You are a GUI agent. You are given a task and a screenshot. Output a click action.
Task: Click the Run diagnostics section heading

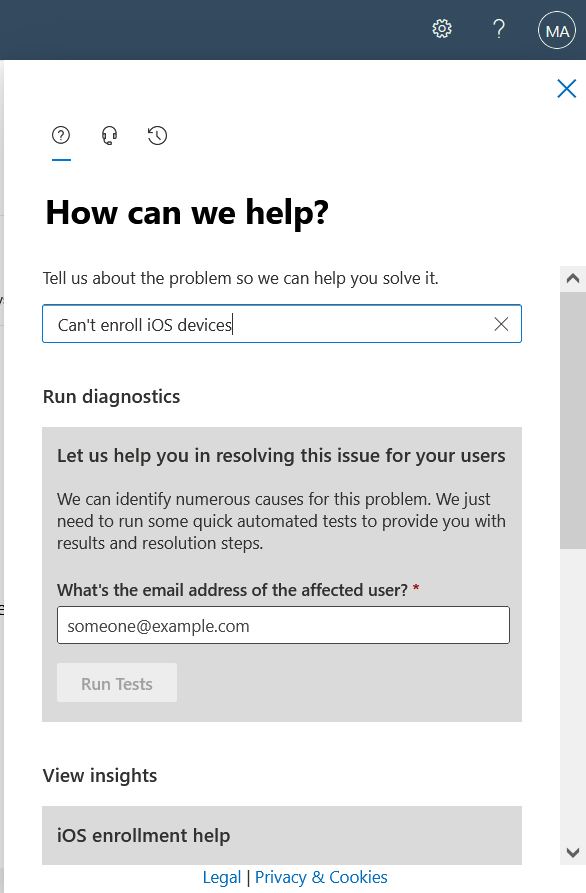point(112,396)
